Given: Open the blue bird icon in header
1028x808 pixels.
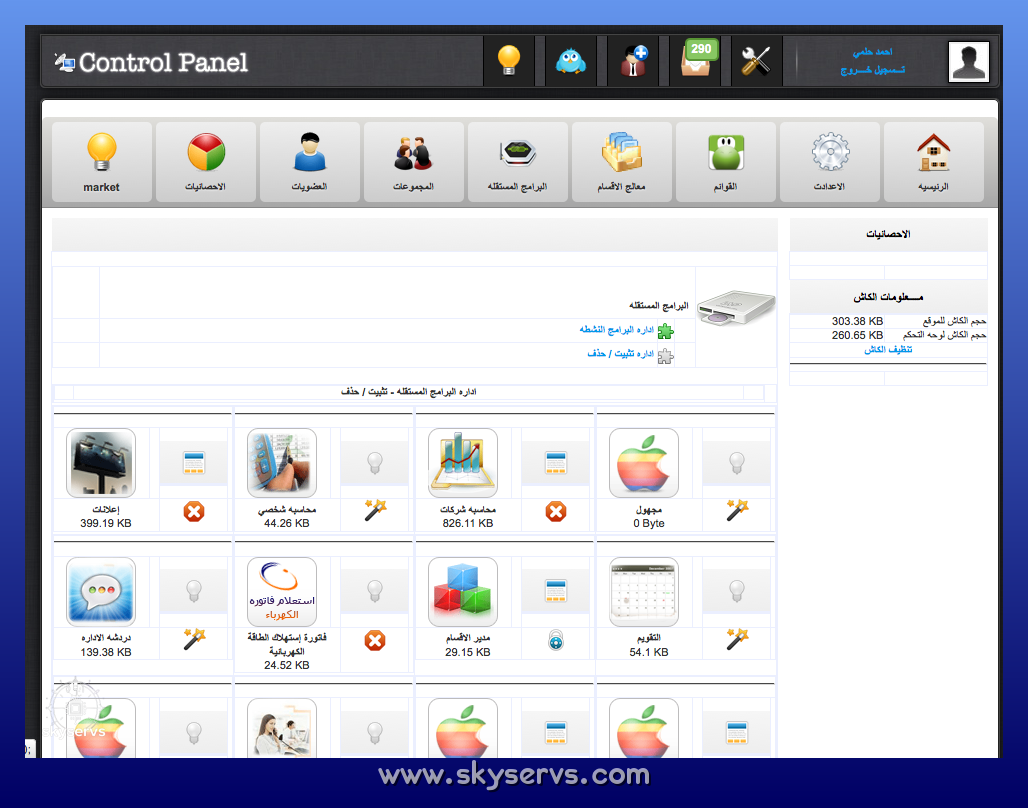Looking at the screenshot, I should pos(571,61).
